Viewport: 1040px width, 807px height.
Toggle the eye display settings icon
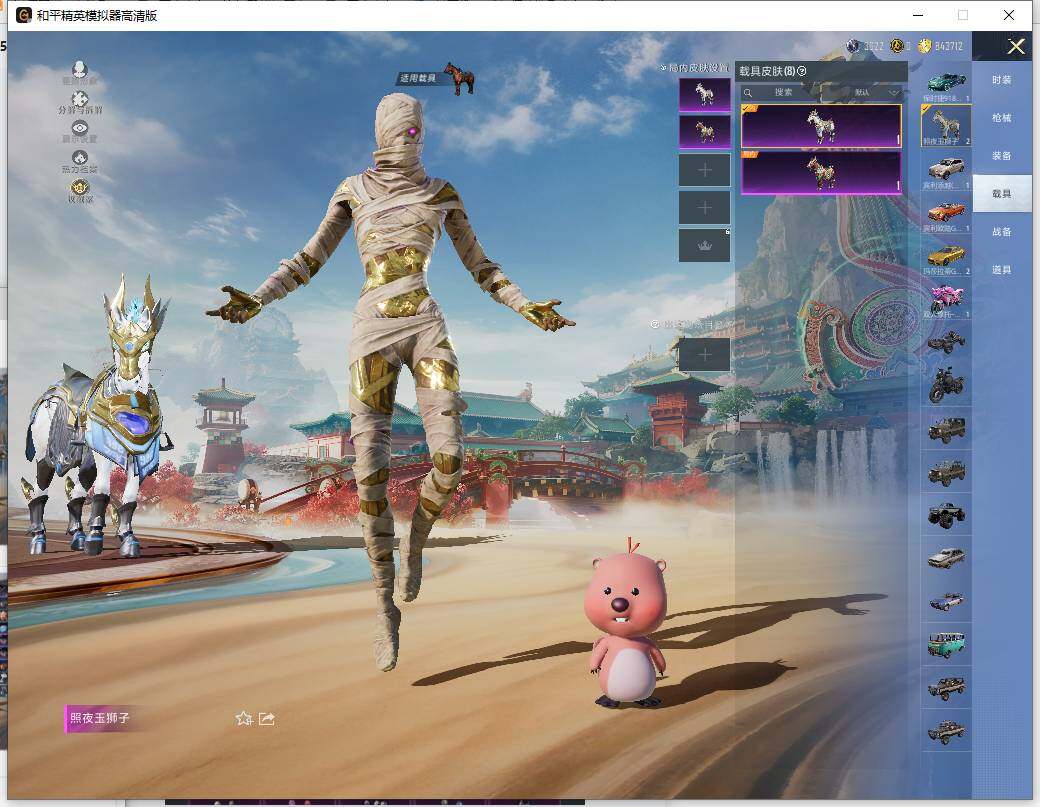[80, 128]
